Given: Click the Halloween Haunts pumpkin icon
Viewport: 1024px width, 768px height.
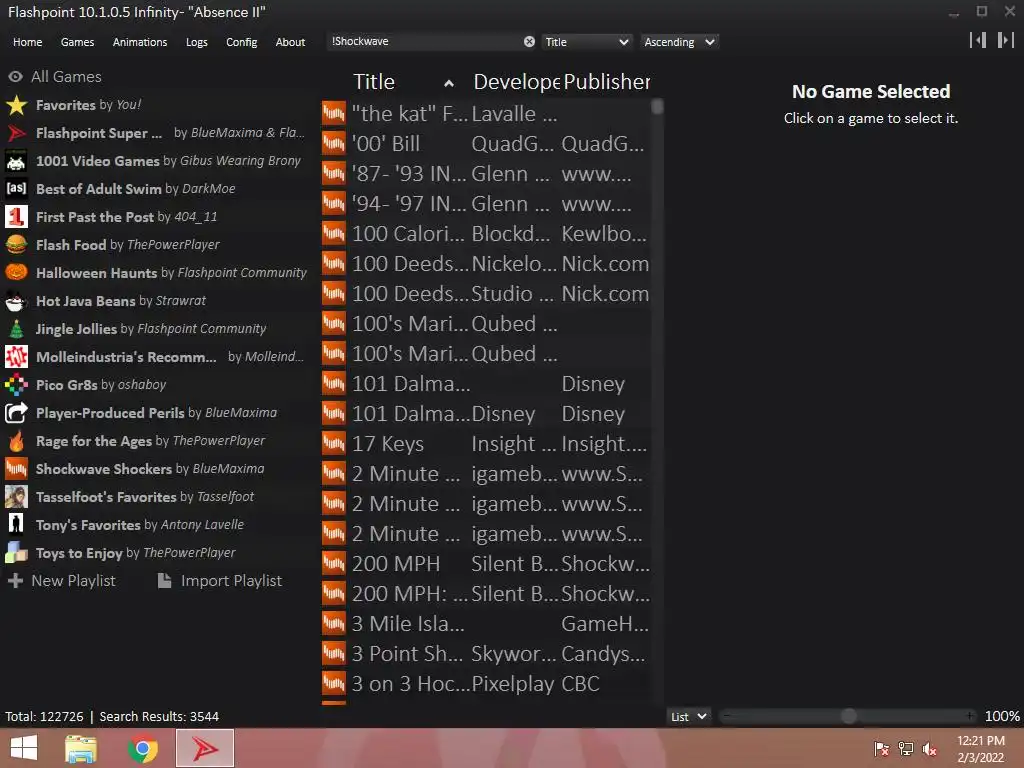Looking at the screenshot, I should [x=16, y=273].
